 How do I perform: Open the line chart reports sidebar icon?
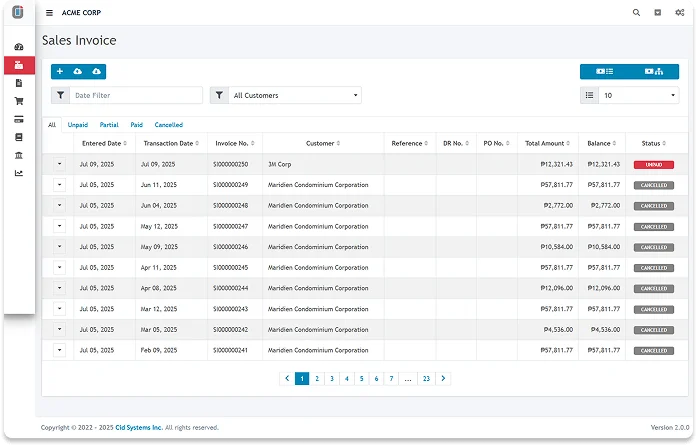(19, 173)
